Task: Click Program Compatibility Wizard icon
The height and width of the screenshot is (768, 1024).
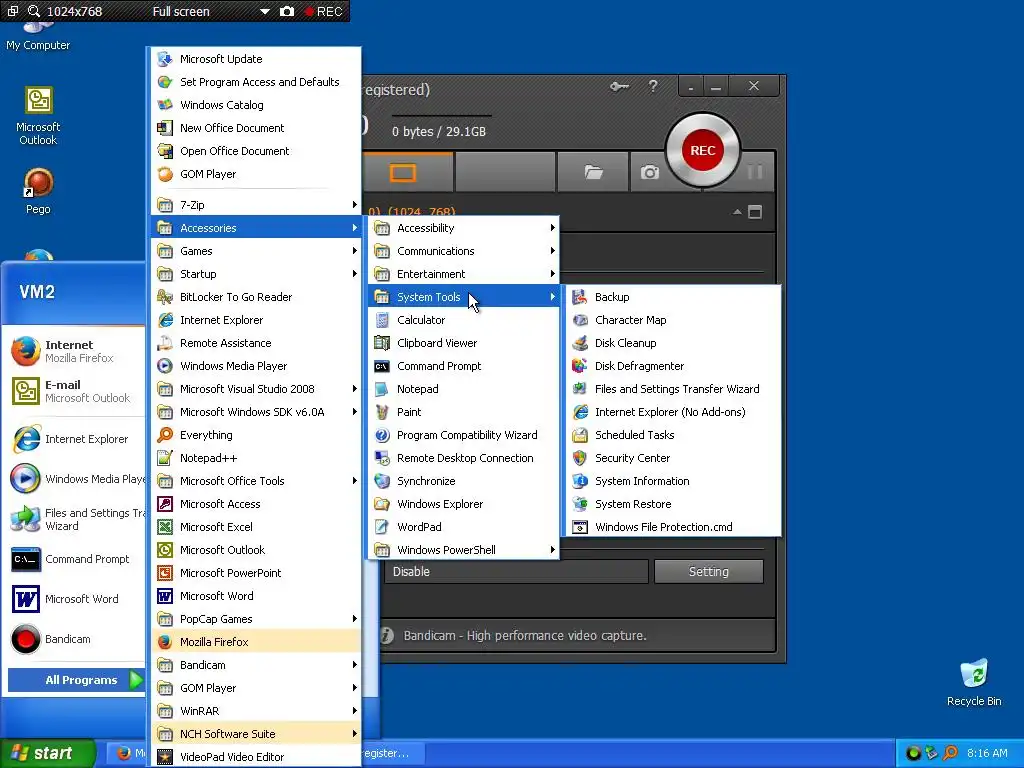Action: tap(382, 435)
